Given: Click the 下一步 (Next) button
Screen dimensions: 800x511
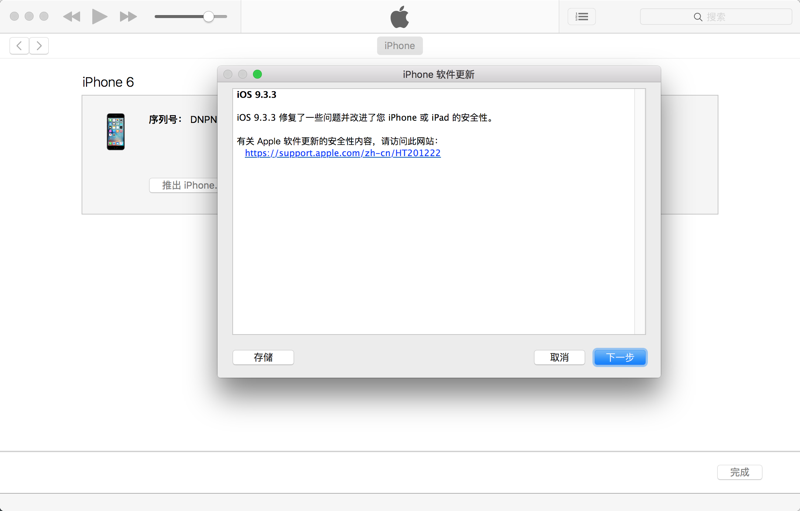Looking at the screenshot, I should (x=620, y=357).
